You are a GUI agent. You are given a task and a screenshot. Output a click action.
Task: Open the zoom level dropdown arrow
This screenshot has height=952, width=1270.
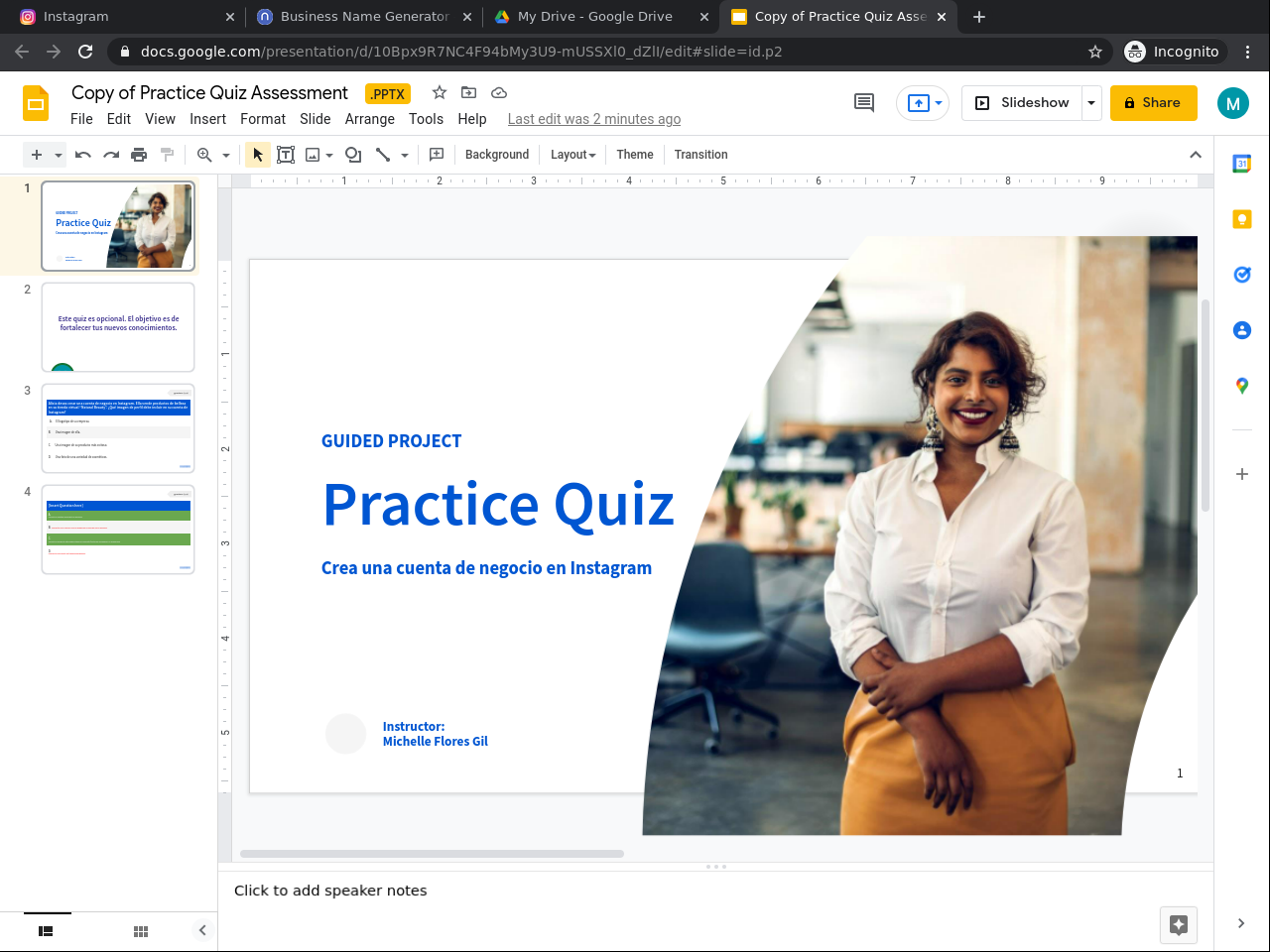pyautogui.click(x=226, y=155)
